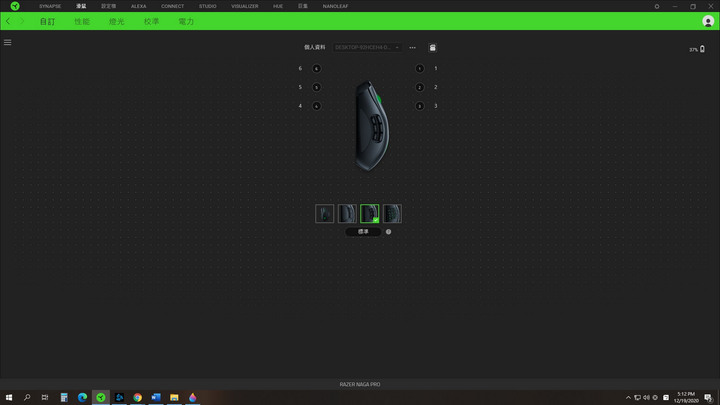
Task: Click the battery level indicator icon
Action: [702, 49]
